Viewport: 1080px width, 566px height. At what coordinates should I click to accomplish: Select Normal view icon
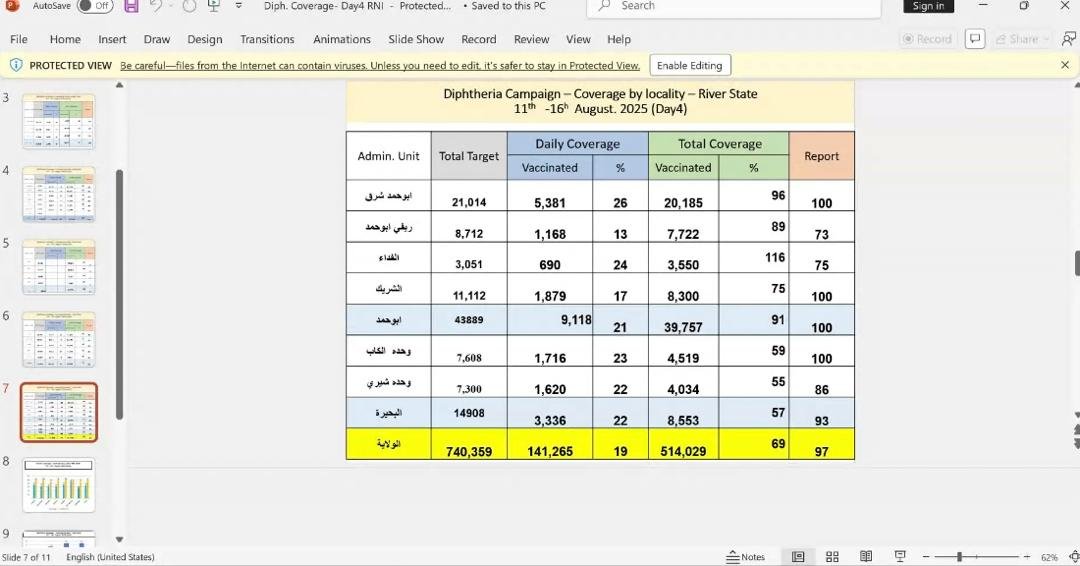[798, 557]
